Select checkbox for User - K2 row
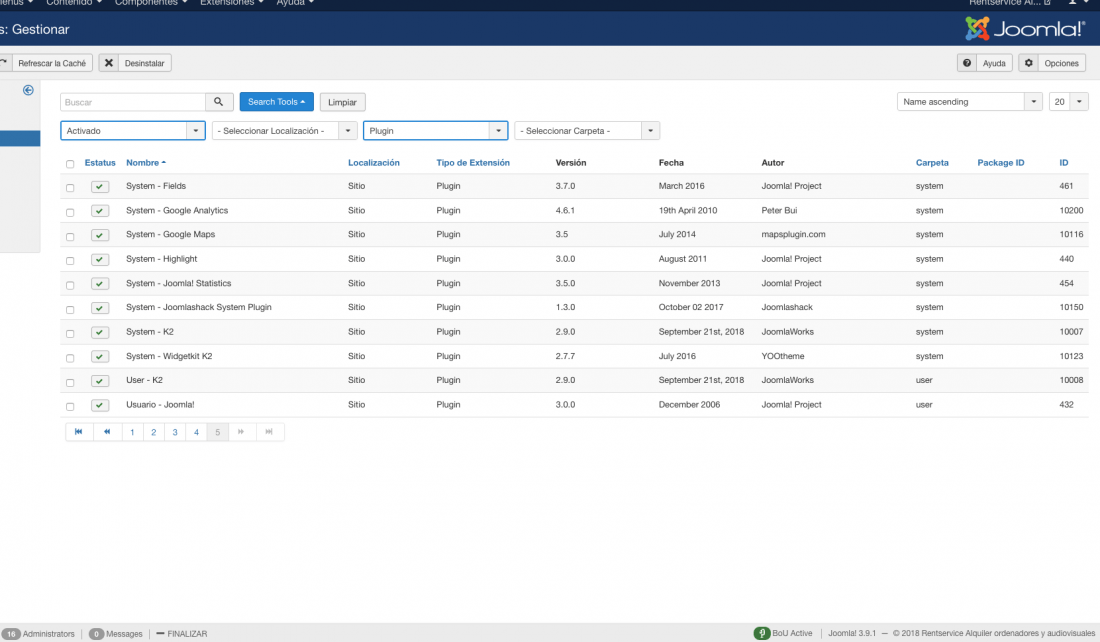The image size is (1100, 642). click(x=70, y=382)
